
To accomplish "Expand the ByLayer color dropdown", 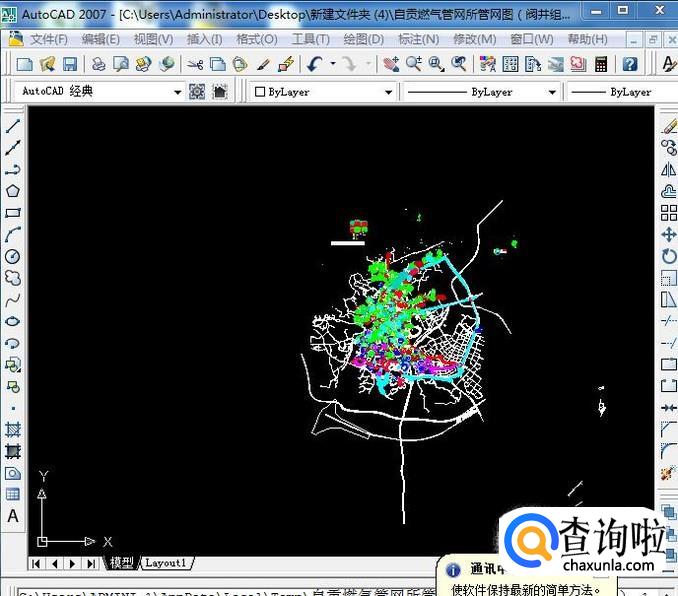I will [x=389, y=92].
